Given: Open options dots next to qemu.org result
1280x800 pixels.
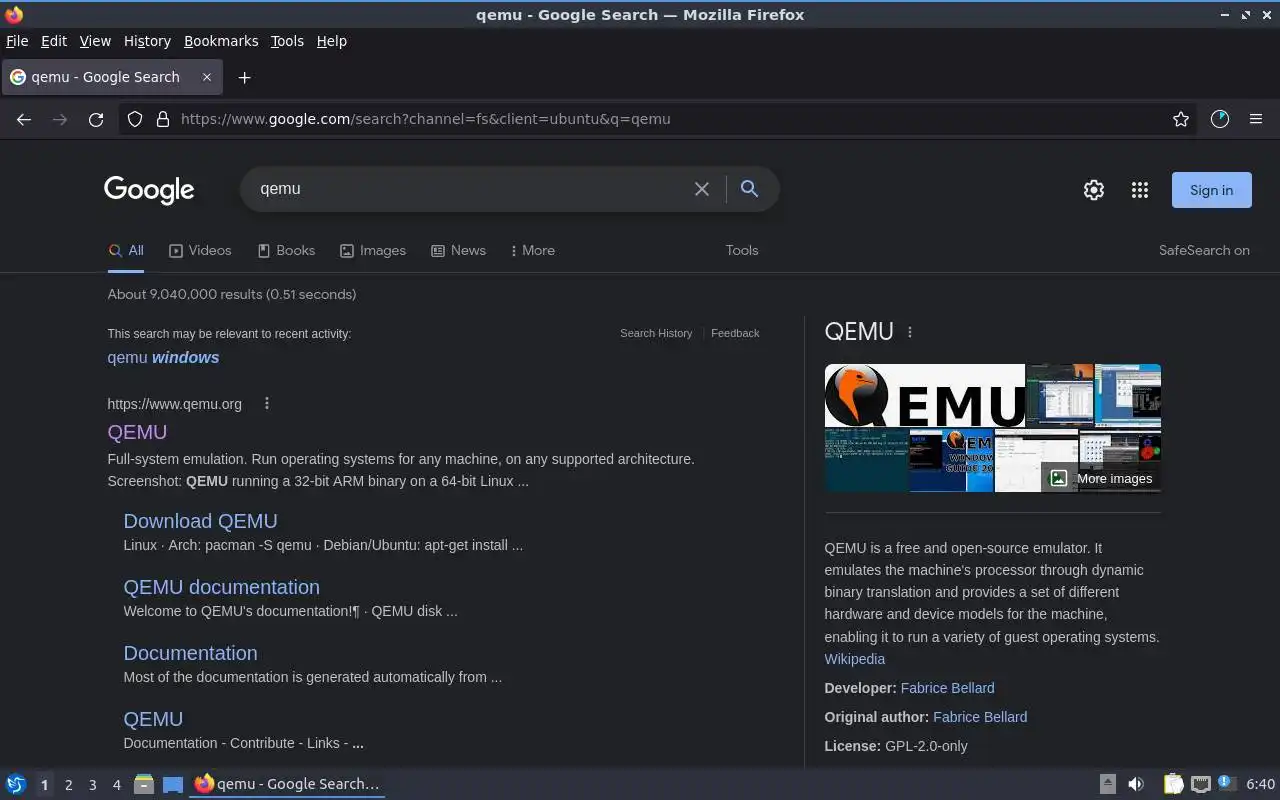Looking at the screenshot, I should tap(267, 404).
